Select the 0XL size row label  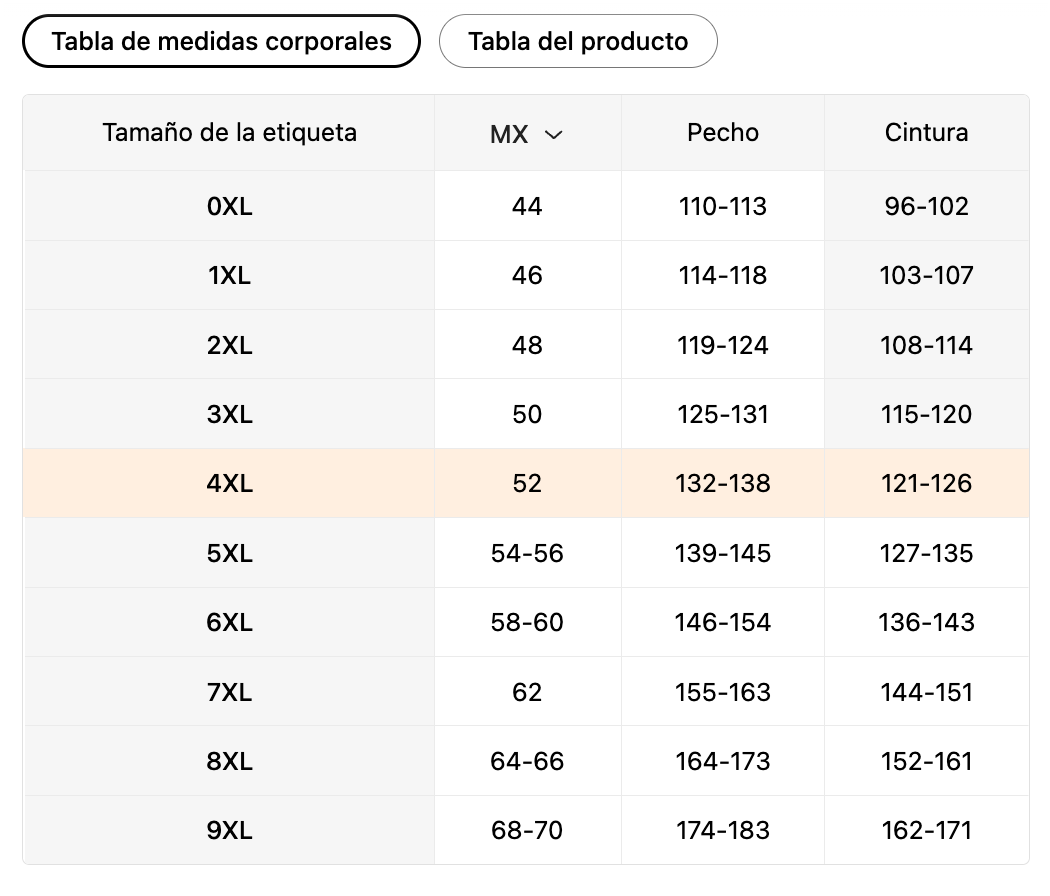point(229,206)
